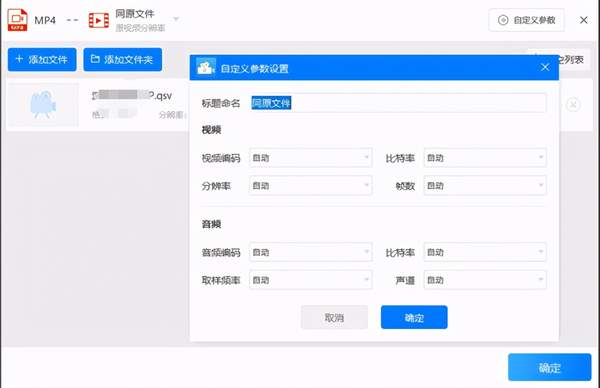
Task: Expand the 同原文件 output preset dropdown
Action: click(176, 19)
